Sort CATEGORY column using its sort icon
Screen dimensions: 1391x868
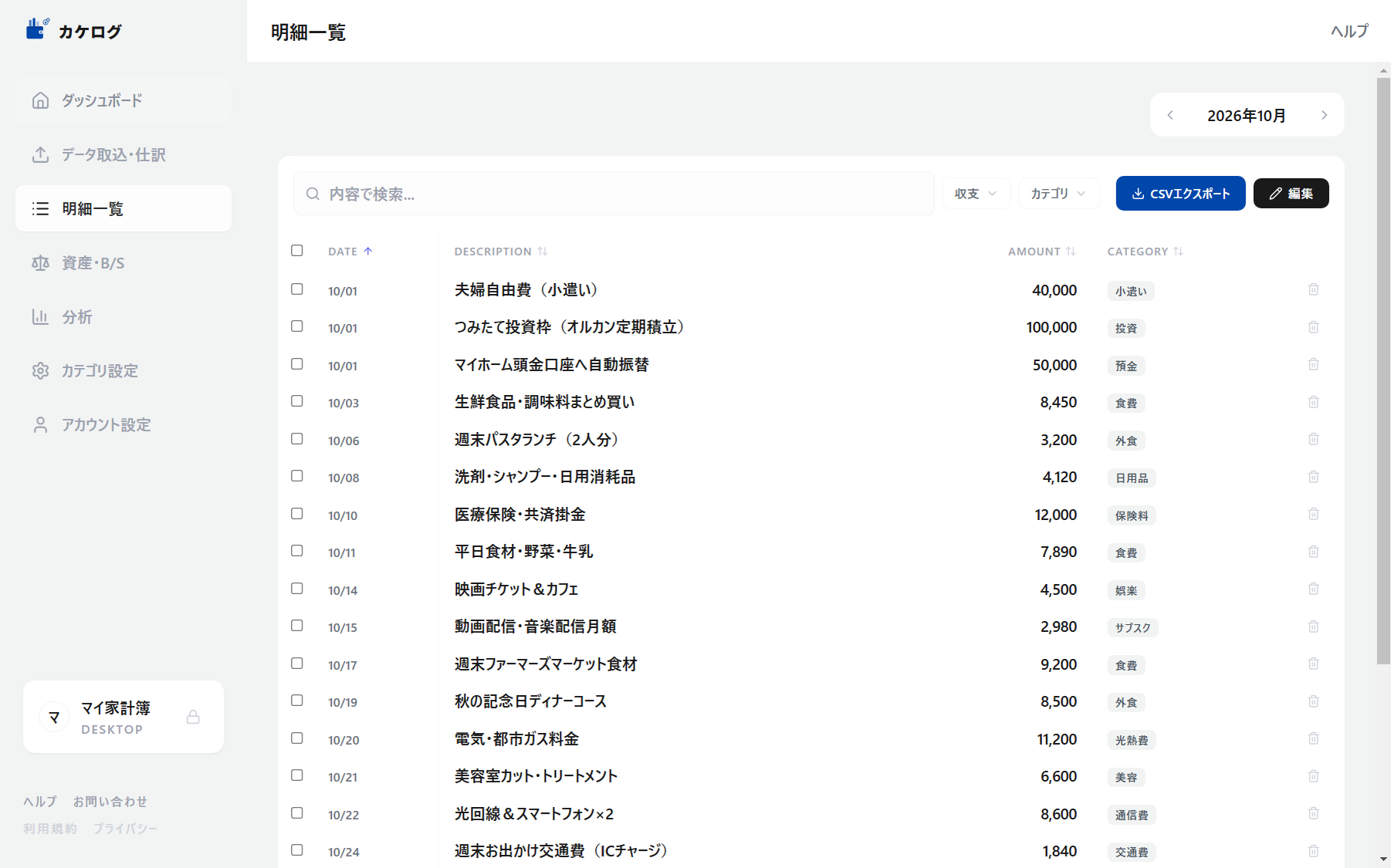pyautogui.click(x=1178, y=251)
